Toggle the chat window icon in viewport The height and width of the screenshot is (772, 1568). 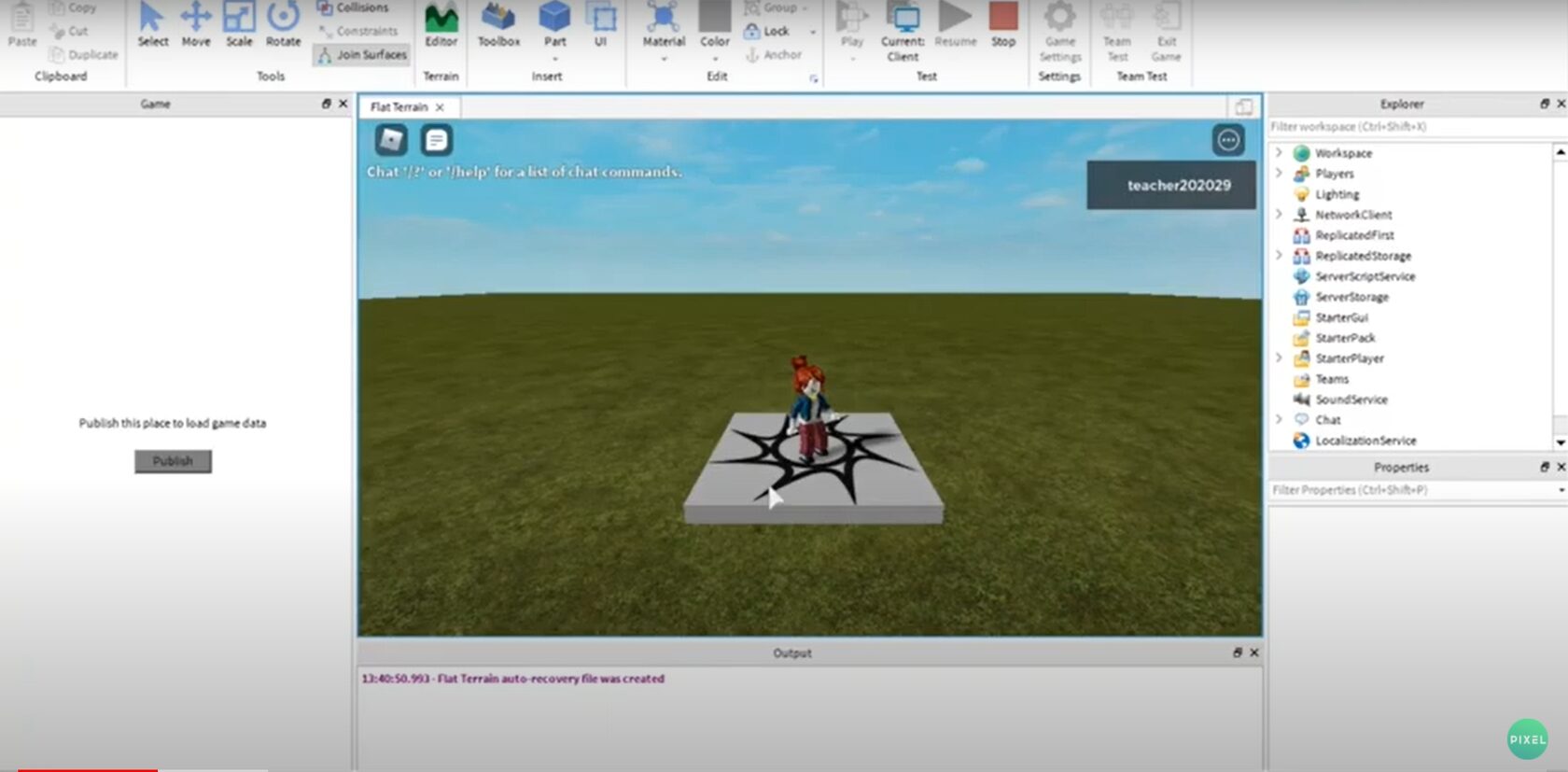tap(436, 140)
